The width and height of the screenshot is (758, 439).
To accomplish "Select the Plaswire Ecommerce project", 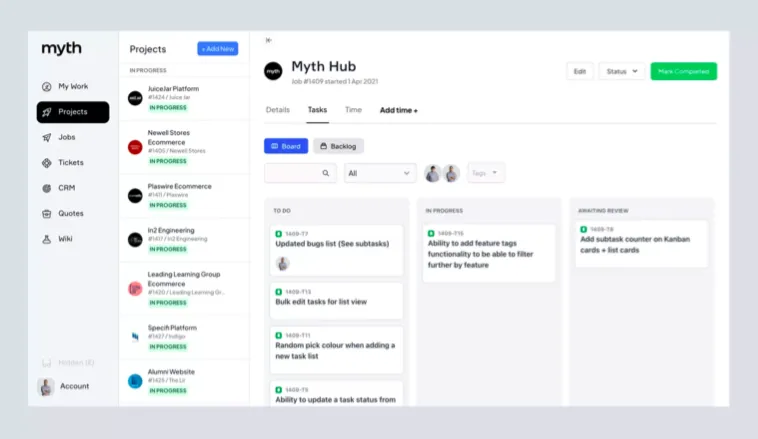I will [x=184, y=196].
